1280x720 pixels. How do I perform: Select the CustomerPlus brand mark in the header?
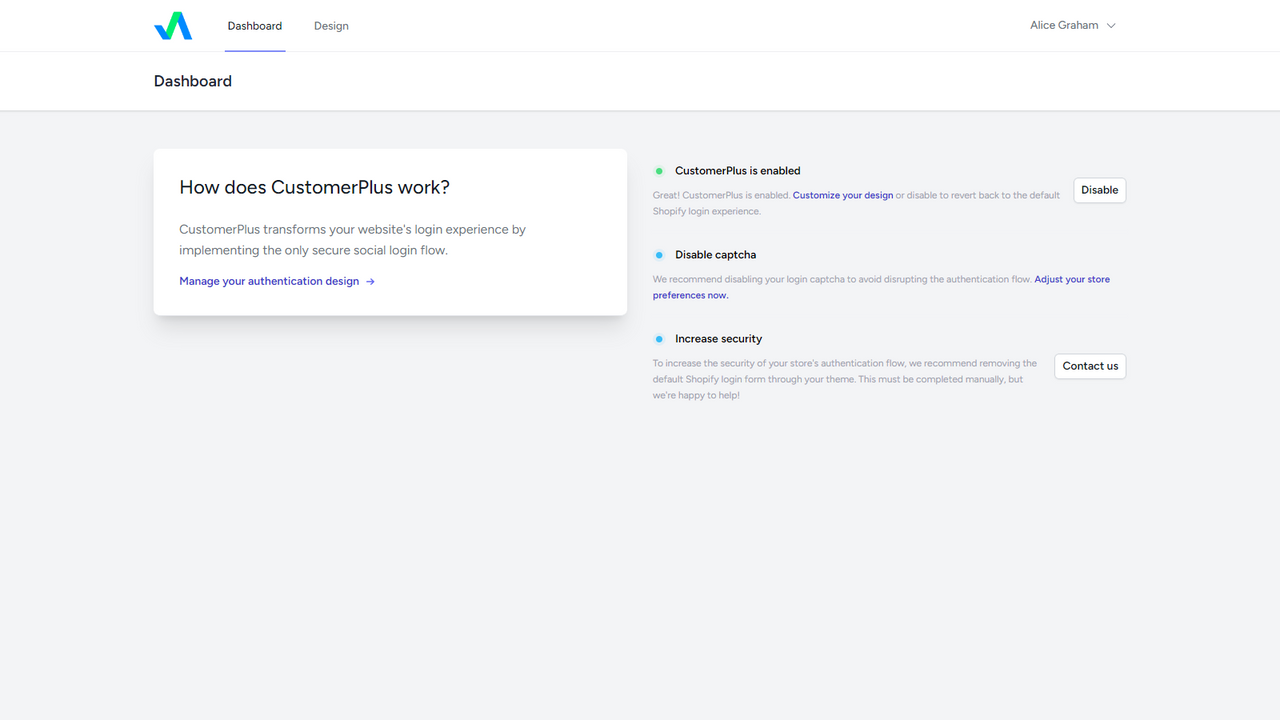[172, 25]
